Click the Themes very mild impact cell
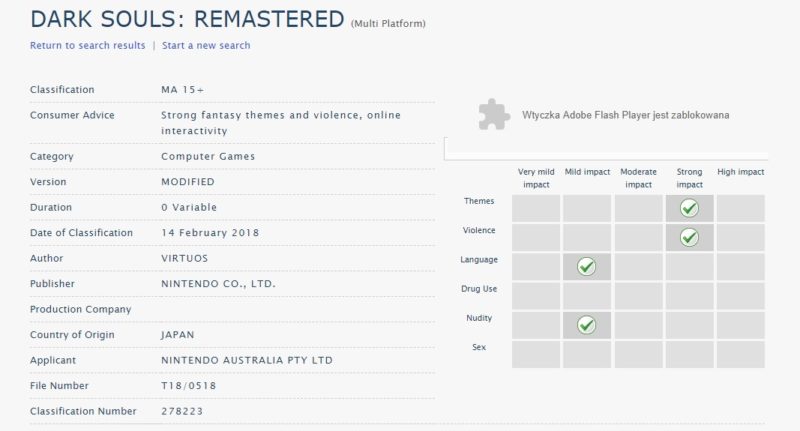 coord(536,208)
